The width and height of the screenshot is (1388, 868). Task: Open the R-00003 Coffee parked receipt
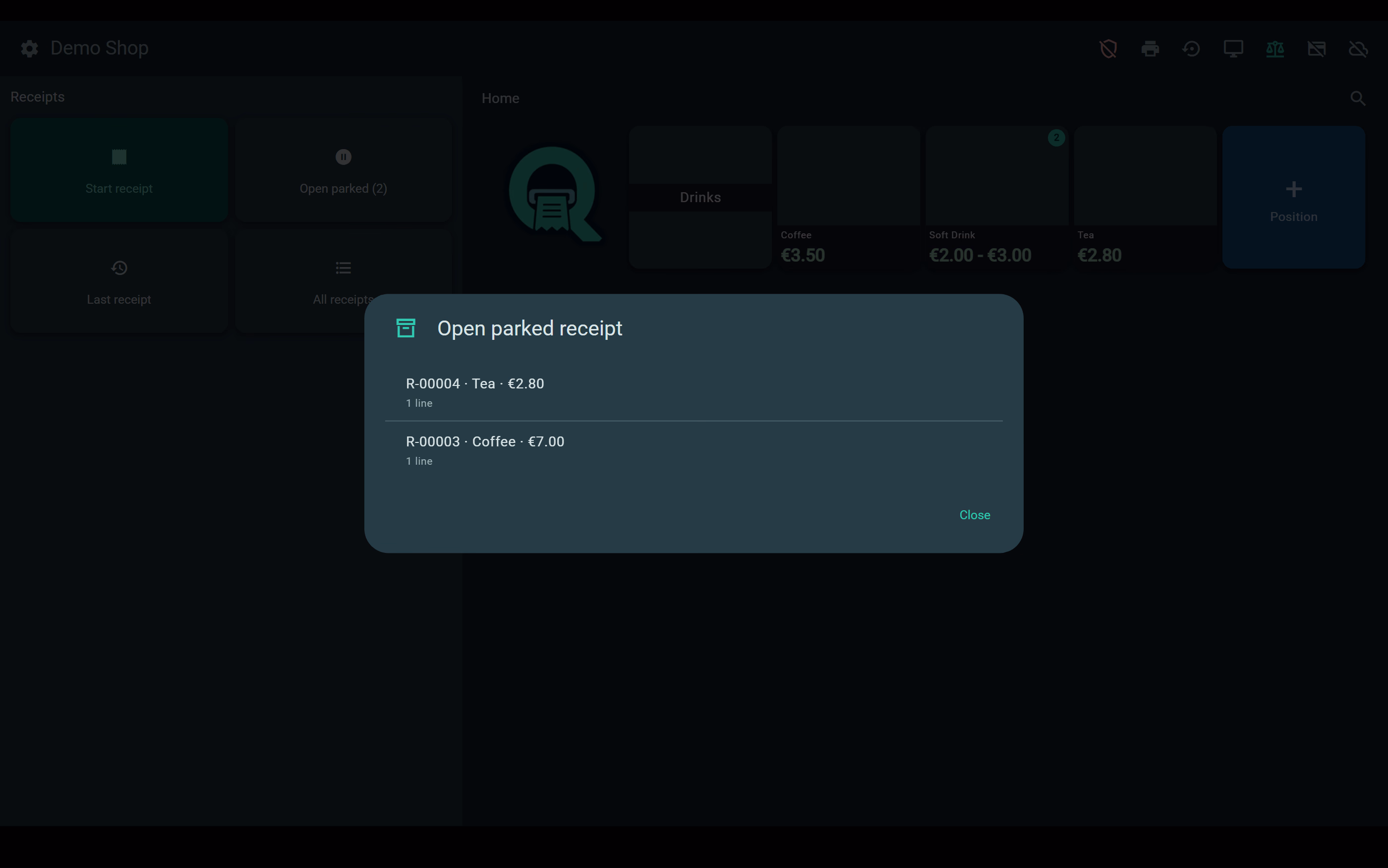click(694, 451)
